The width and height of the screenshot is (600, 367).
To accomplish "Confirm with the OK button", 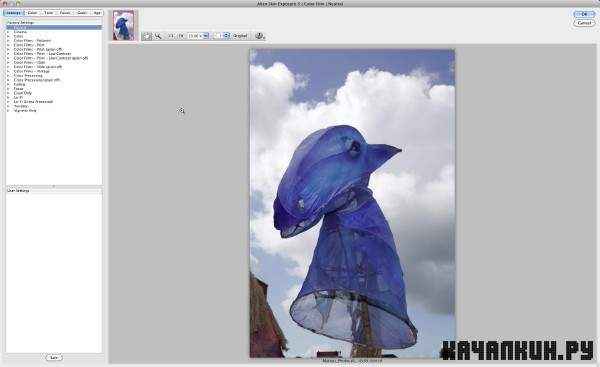I will (x=584, y=14).
